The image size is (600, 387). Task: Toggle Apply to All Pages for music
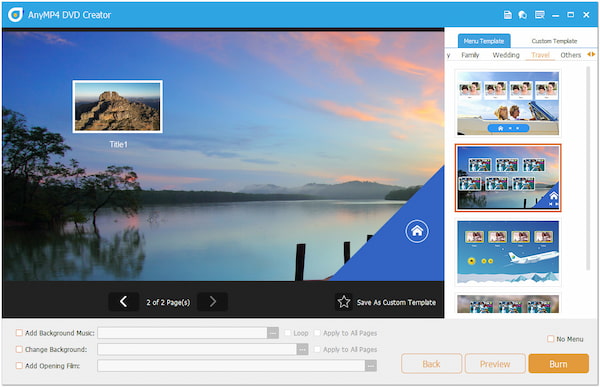317,333
